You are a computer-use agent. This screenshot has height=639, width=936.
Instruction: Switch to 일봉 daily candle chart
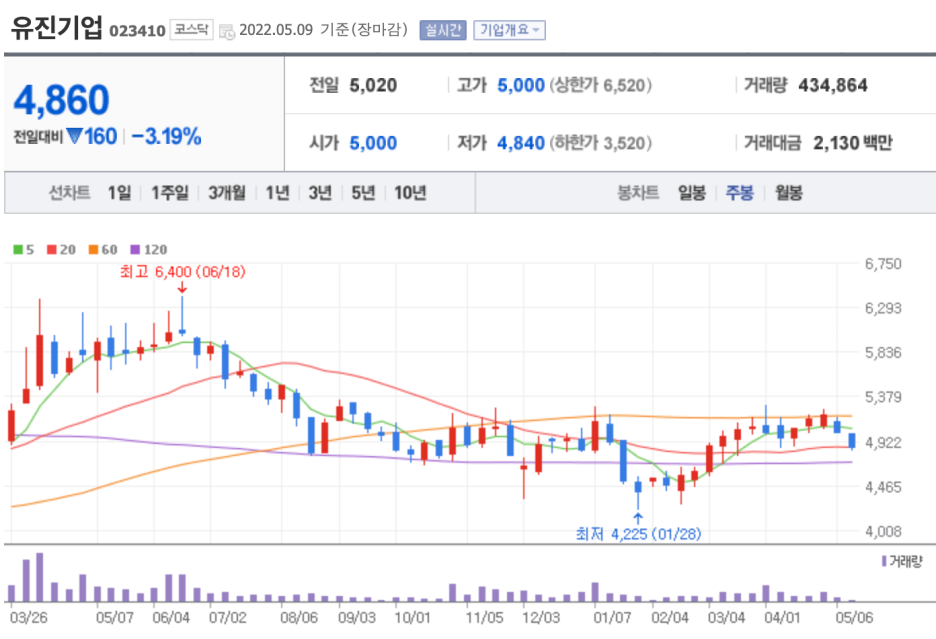coord(692,192)
